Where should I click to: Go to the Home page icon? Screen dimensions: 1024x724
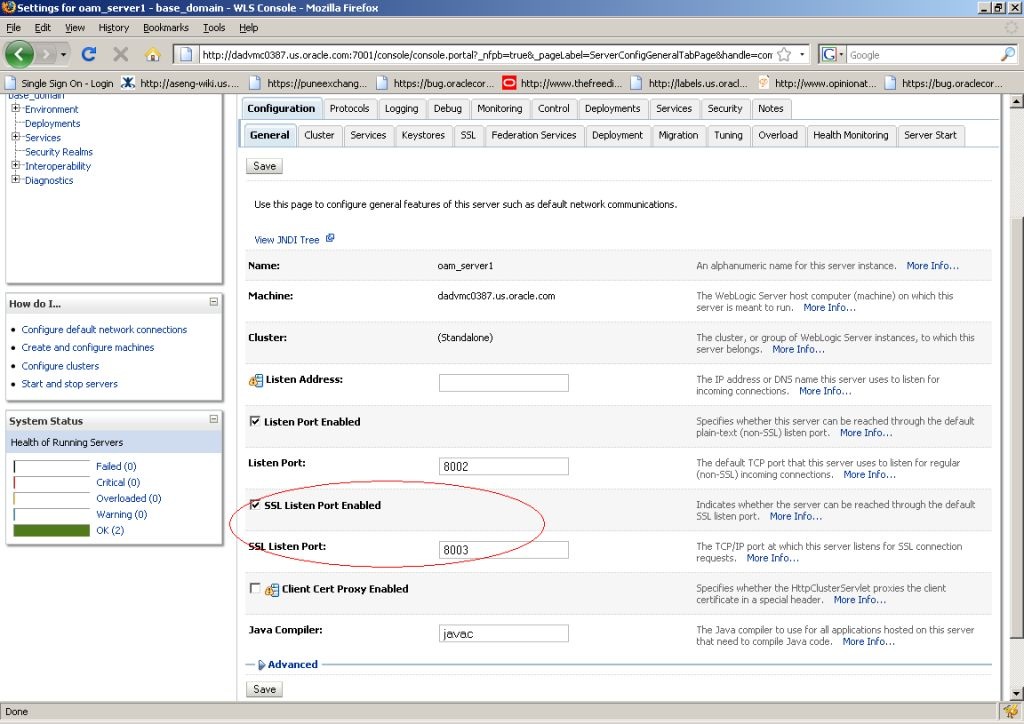(152, 54)
